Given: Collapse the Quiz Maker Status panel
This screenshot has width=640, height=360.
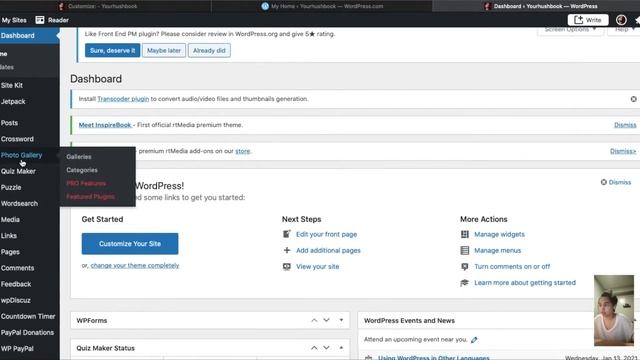Looking at the screenshot, I should pos(341,348).
